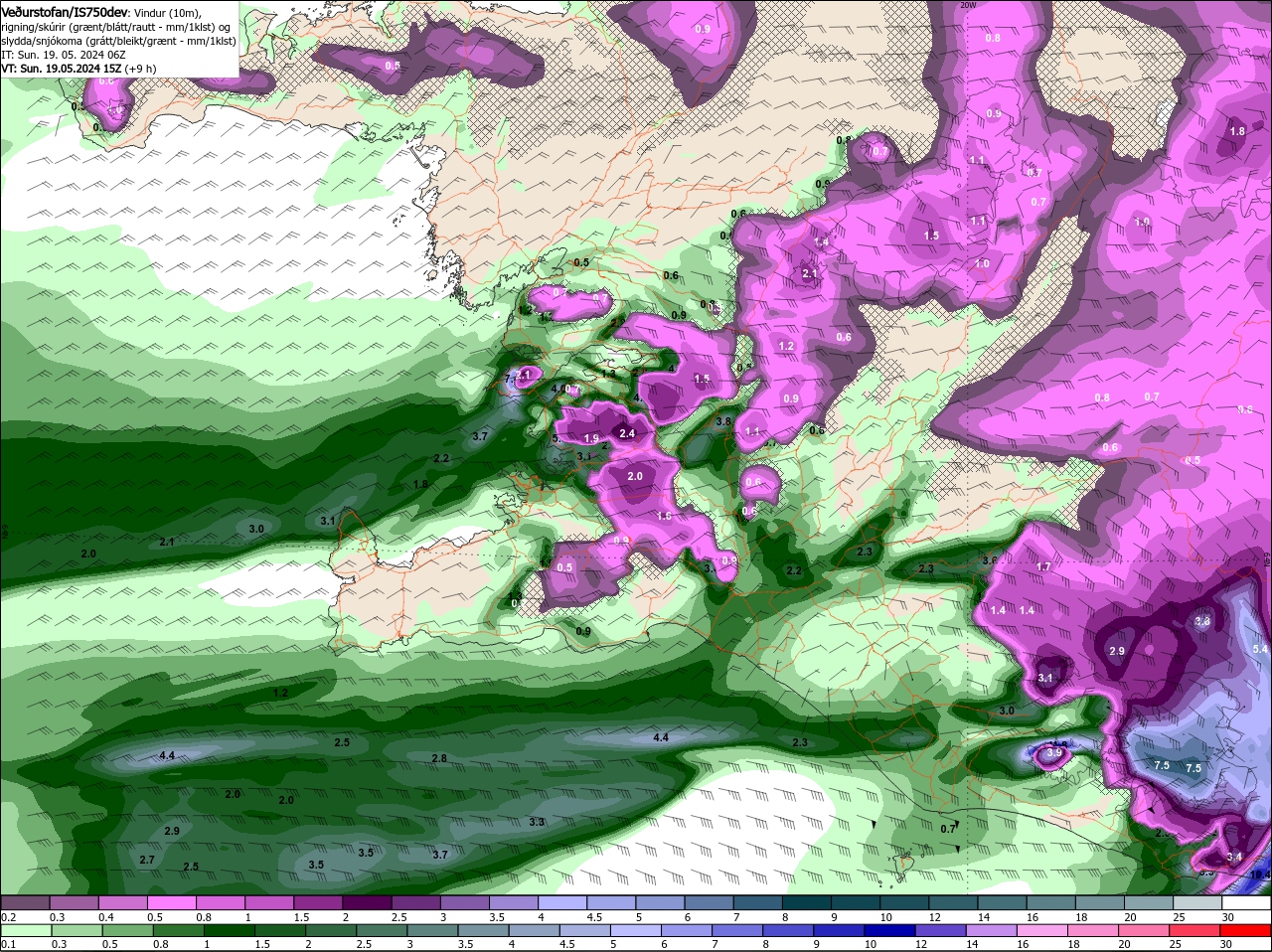
Task: Click the 3.6 value label on the map
Action: click(x=990, y=561)
